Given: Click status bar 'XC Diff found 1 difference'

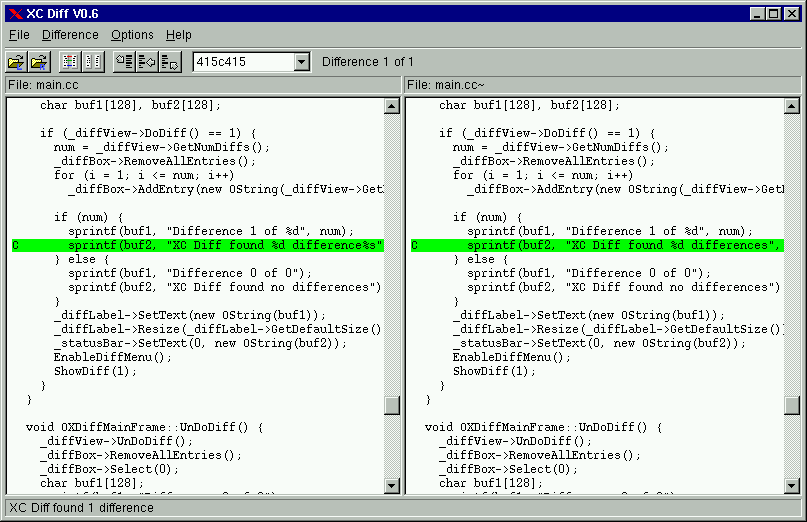Looking at the screenshot, I should [403, 508].
